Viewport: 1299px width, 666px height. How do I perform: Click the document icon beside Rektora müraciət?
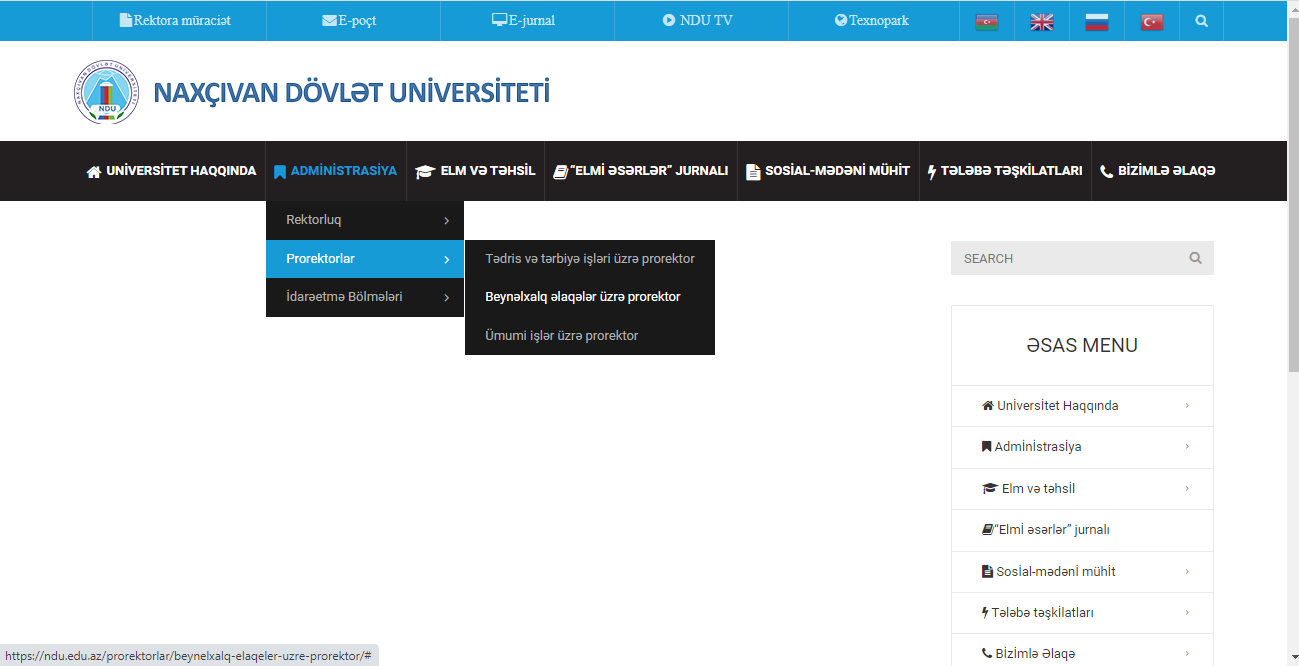click(x=125, y=20)
